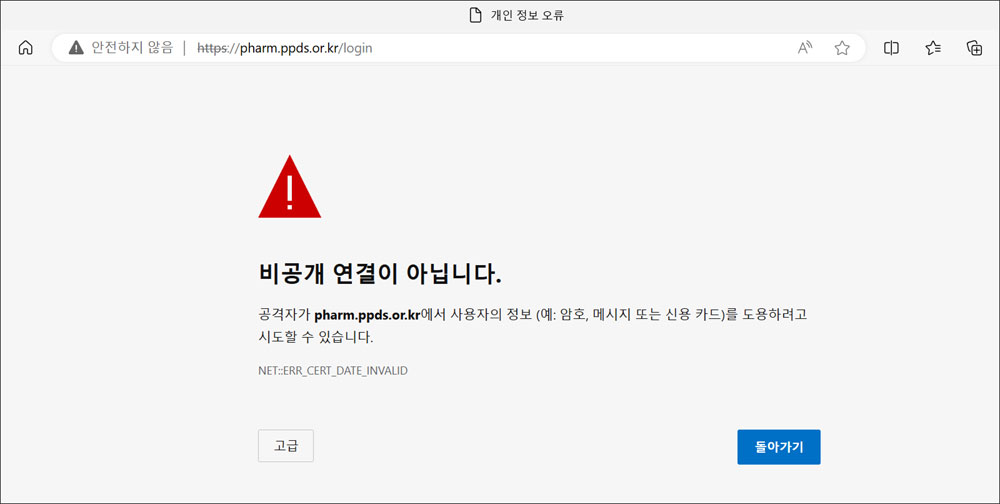Viewport: 1000px width, 504px height.
Task: Select the 개인 정보 오류 tab title
Action: [527, 15]
